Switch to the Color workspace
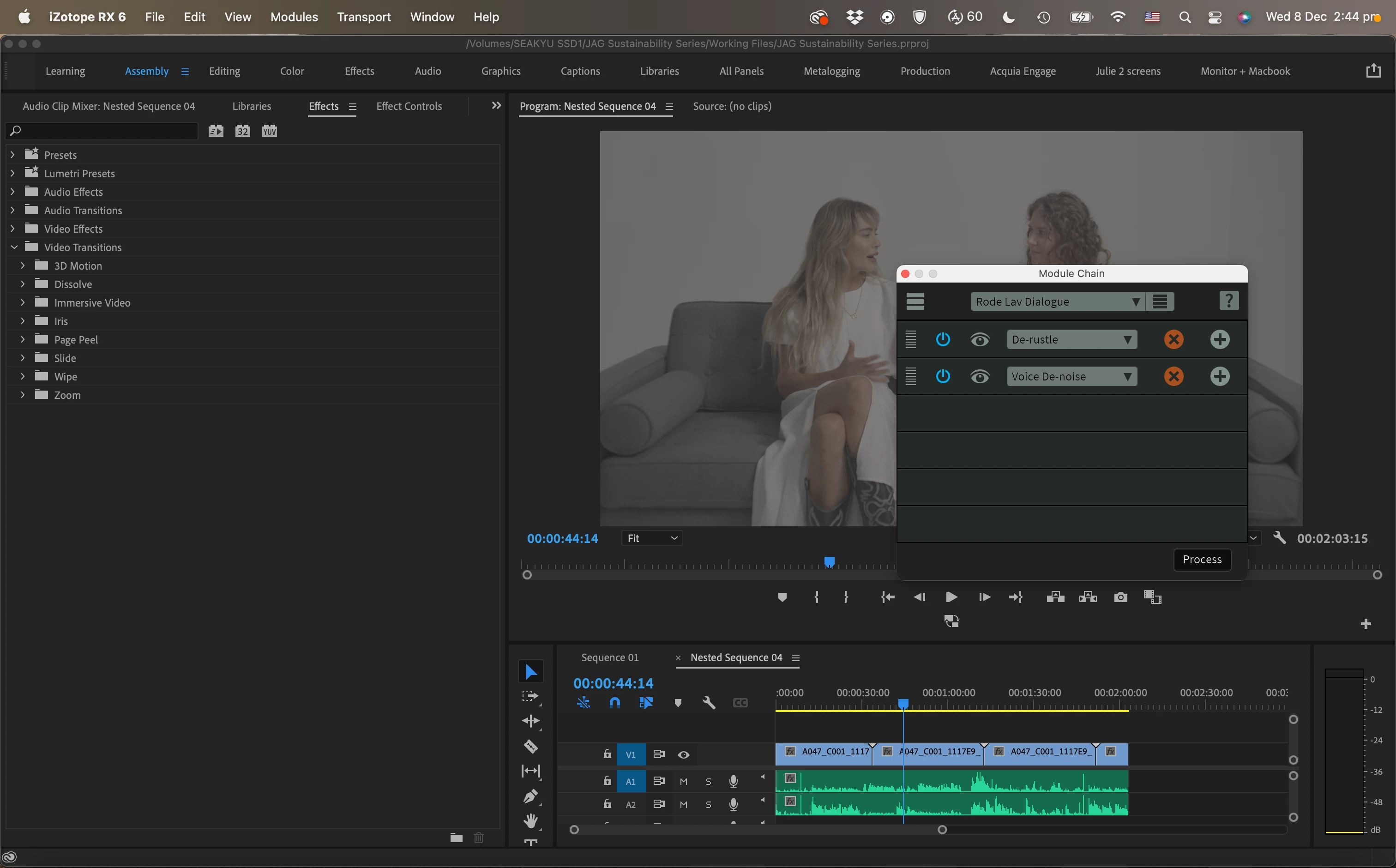Screen dimensions: 1396x868 point(292,71)
